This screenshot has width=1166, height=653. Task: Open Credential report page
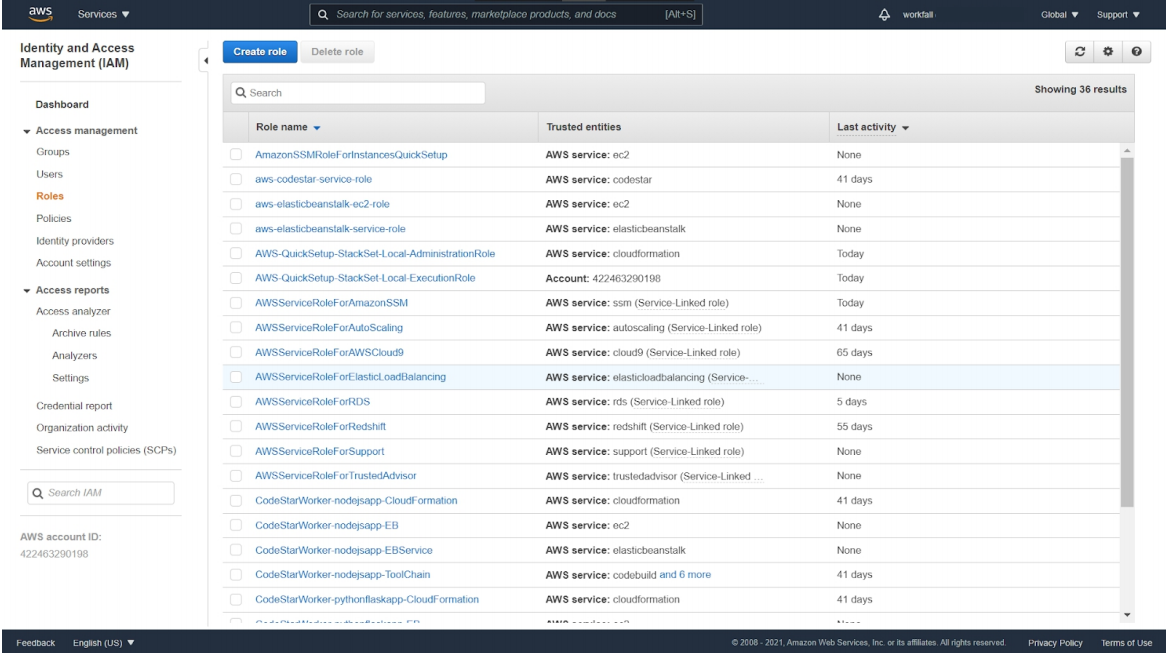pyautogui.click(x=74, y=406)
